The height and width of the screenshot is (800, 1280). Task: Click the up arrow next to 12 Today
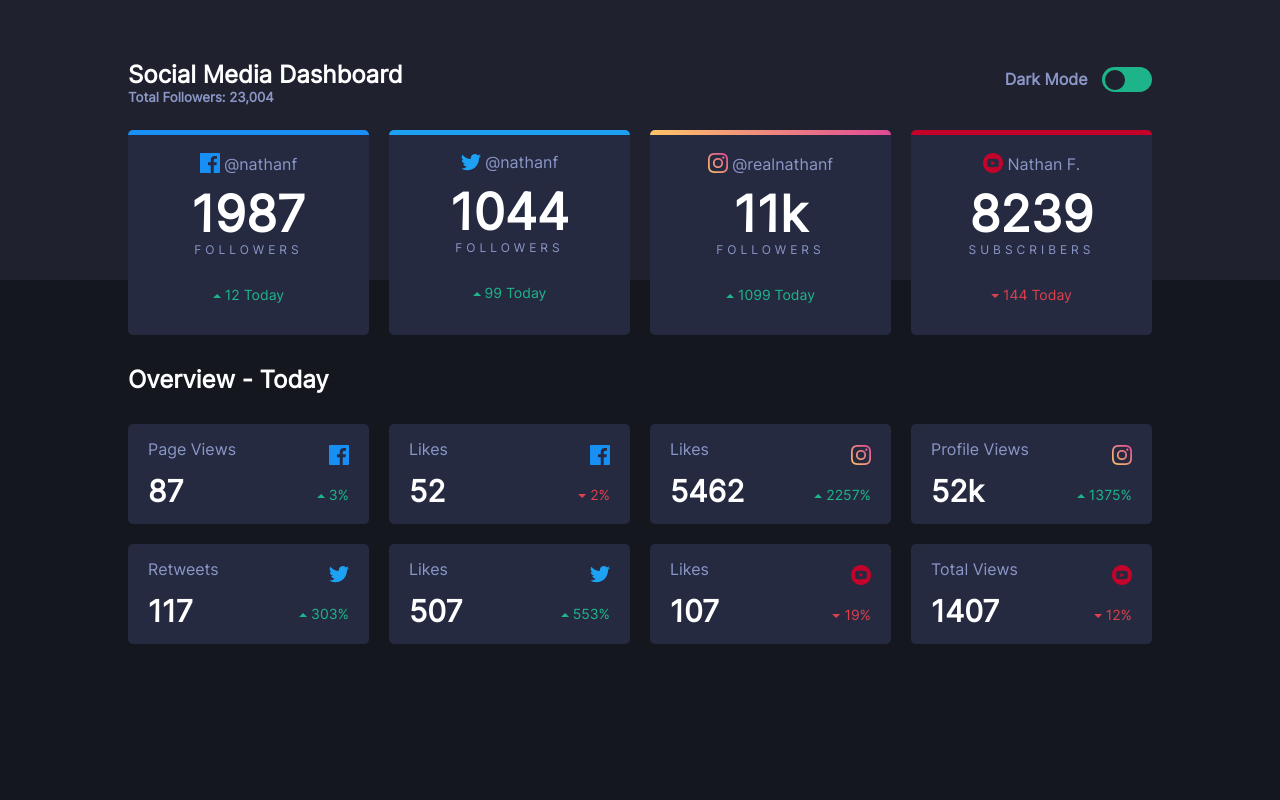[217, 296]
